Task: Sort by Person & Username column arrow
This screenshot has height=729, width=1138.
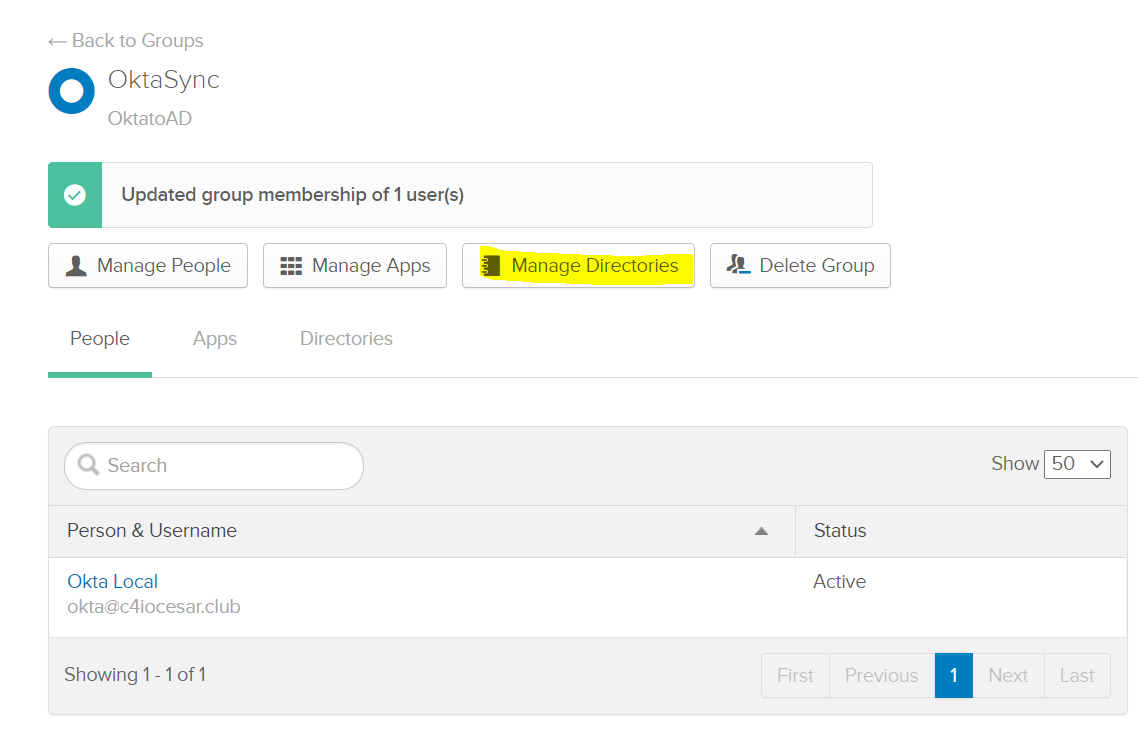Action: tap(761, 532)
